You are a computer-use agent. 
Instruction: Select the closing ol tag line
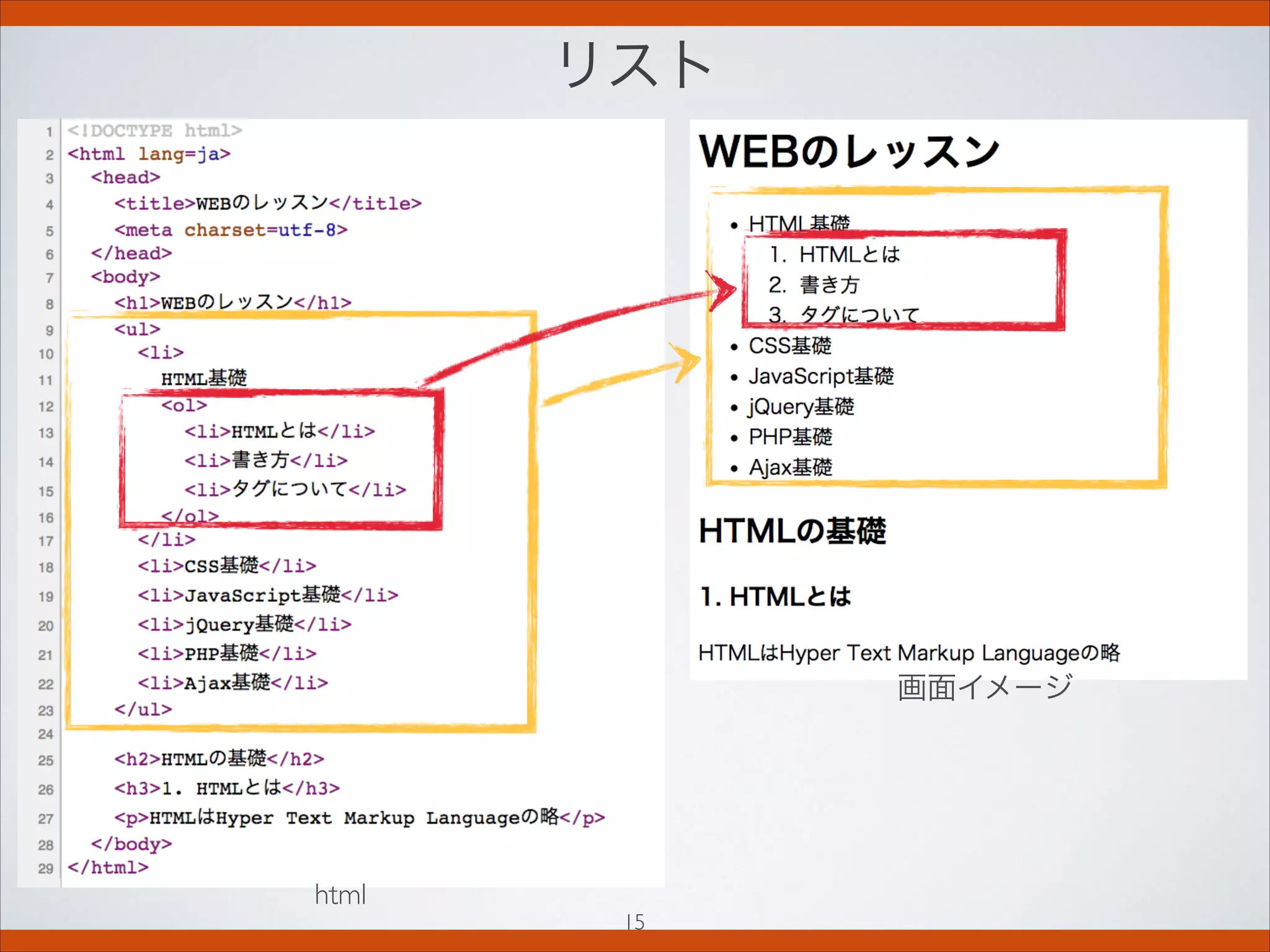click(x=190, y=516)
